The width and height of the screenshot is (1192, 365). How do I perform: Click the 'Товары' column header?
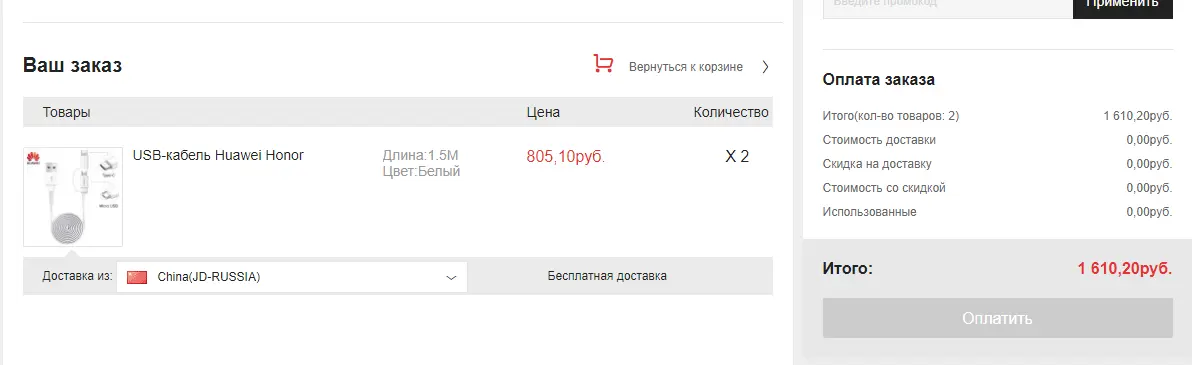tap(66, 113)
